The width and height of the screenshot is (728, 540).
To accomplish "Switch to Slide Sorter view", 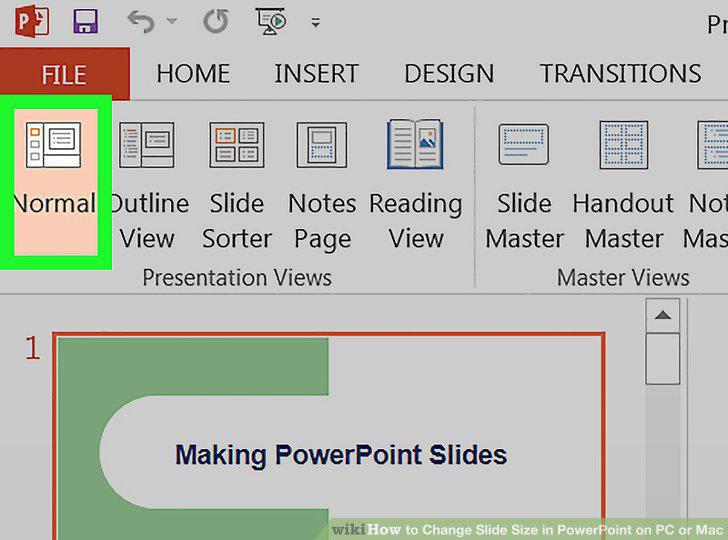I will [x=237, y=185].
